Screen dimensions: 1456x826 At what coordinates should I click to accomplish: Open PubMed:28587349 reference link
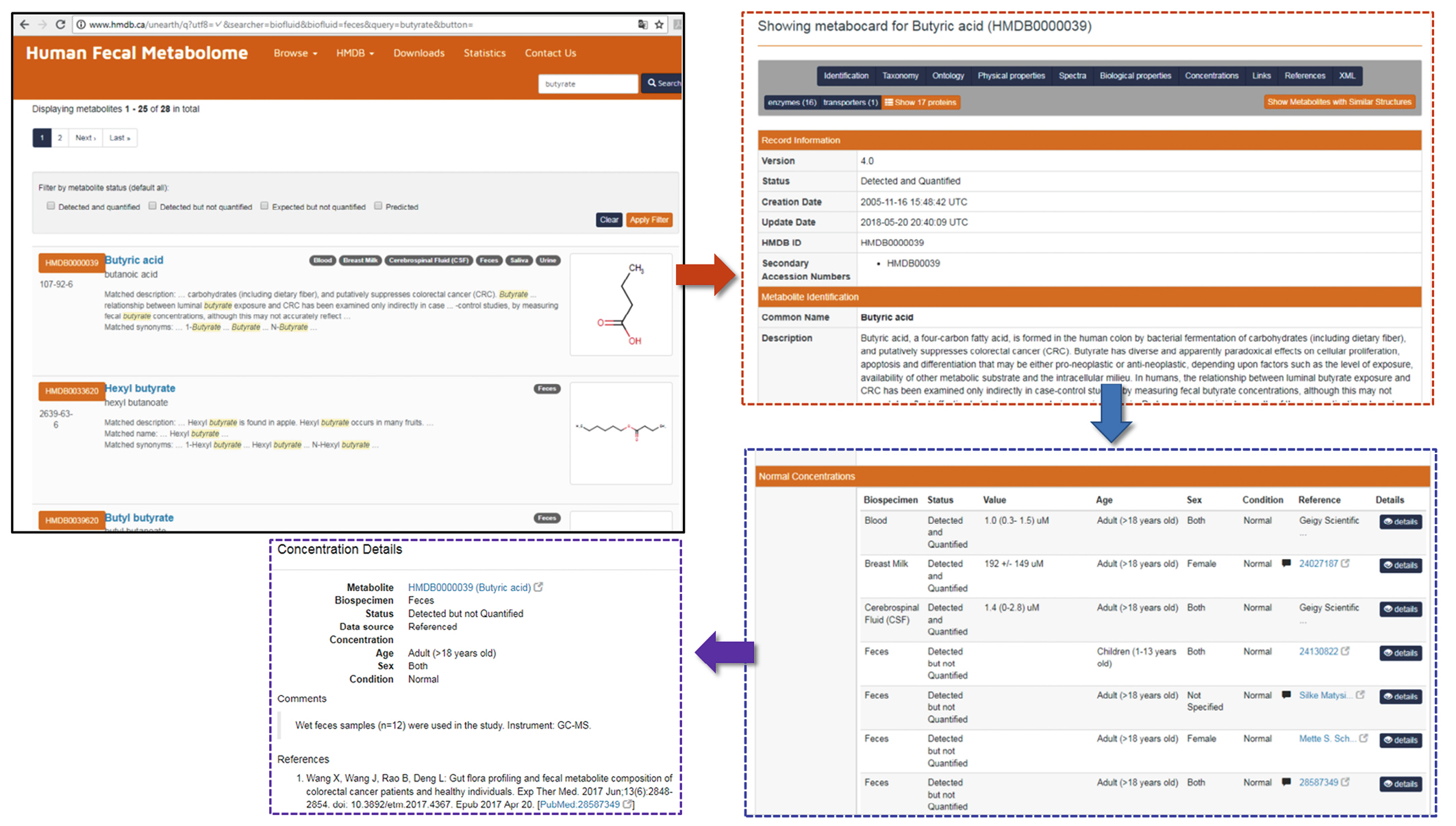pyautogui.click(x=579, y=804)
